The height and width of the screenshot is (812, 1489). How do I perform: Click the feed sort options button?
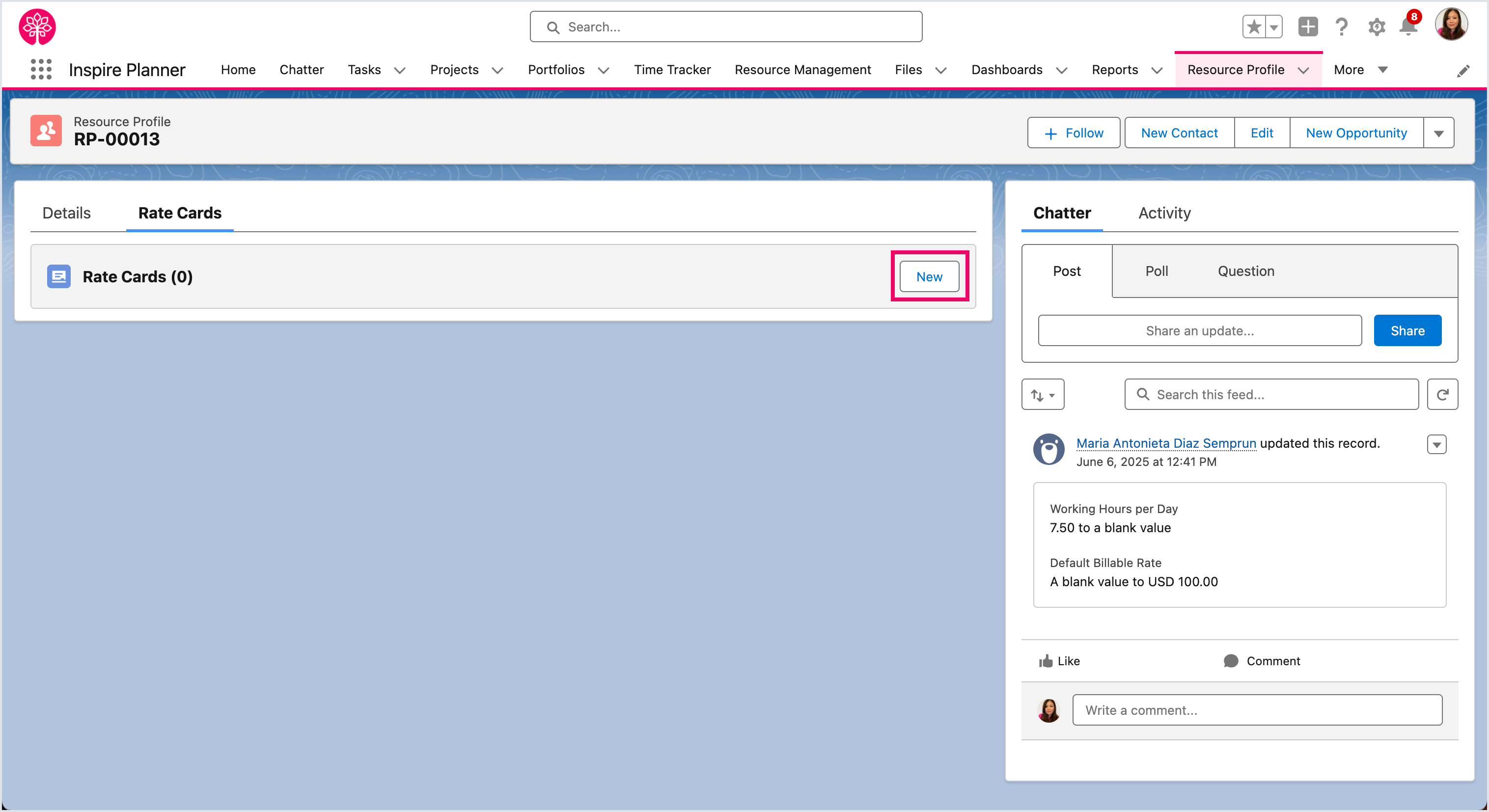point(1043,395)
